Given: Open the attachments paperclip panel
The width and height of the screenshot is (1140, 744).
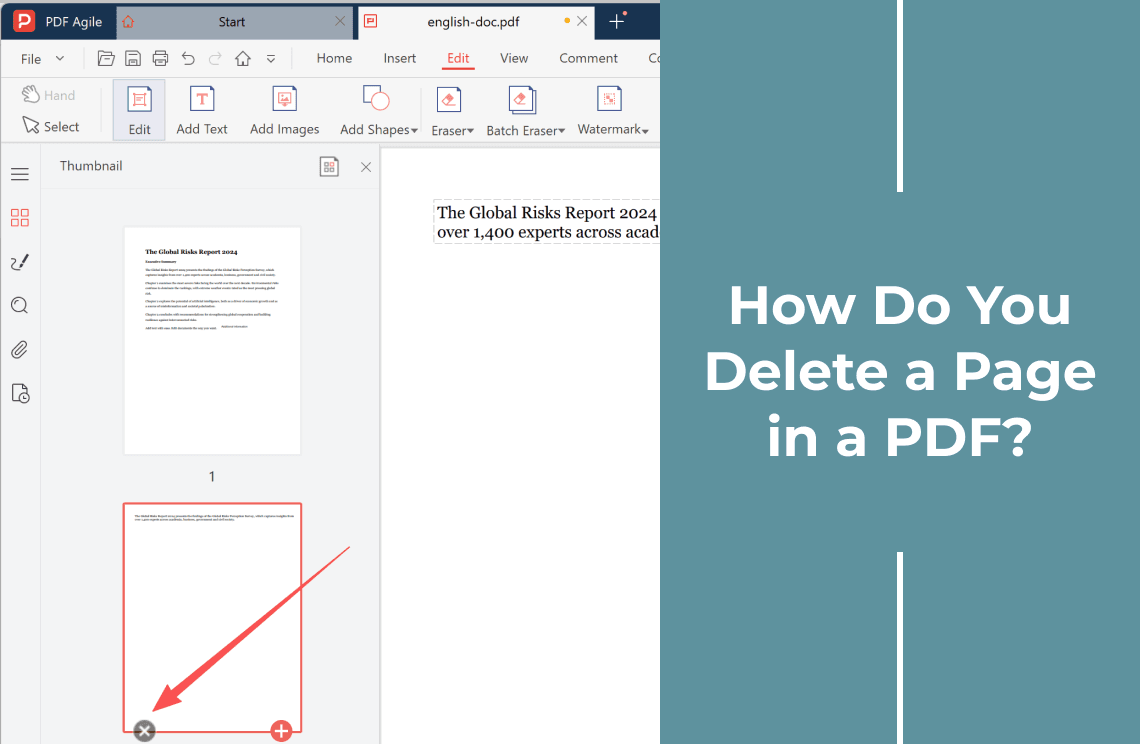Looking at the screenshot, I should click(x=20, y=350).
